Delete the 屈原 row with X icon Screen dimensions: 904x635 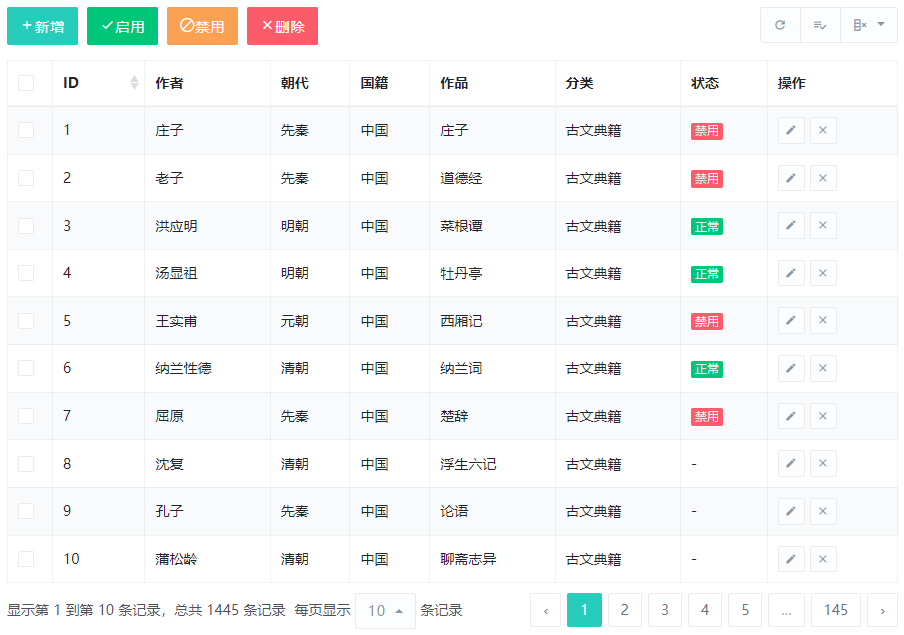[x=823, y=416]
